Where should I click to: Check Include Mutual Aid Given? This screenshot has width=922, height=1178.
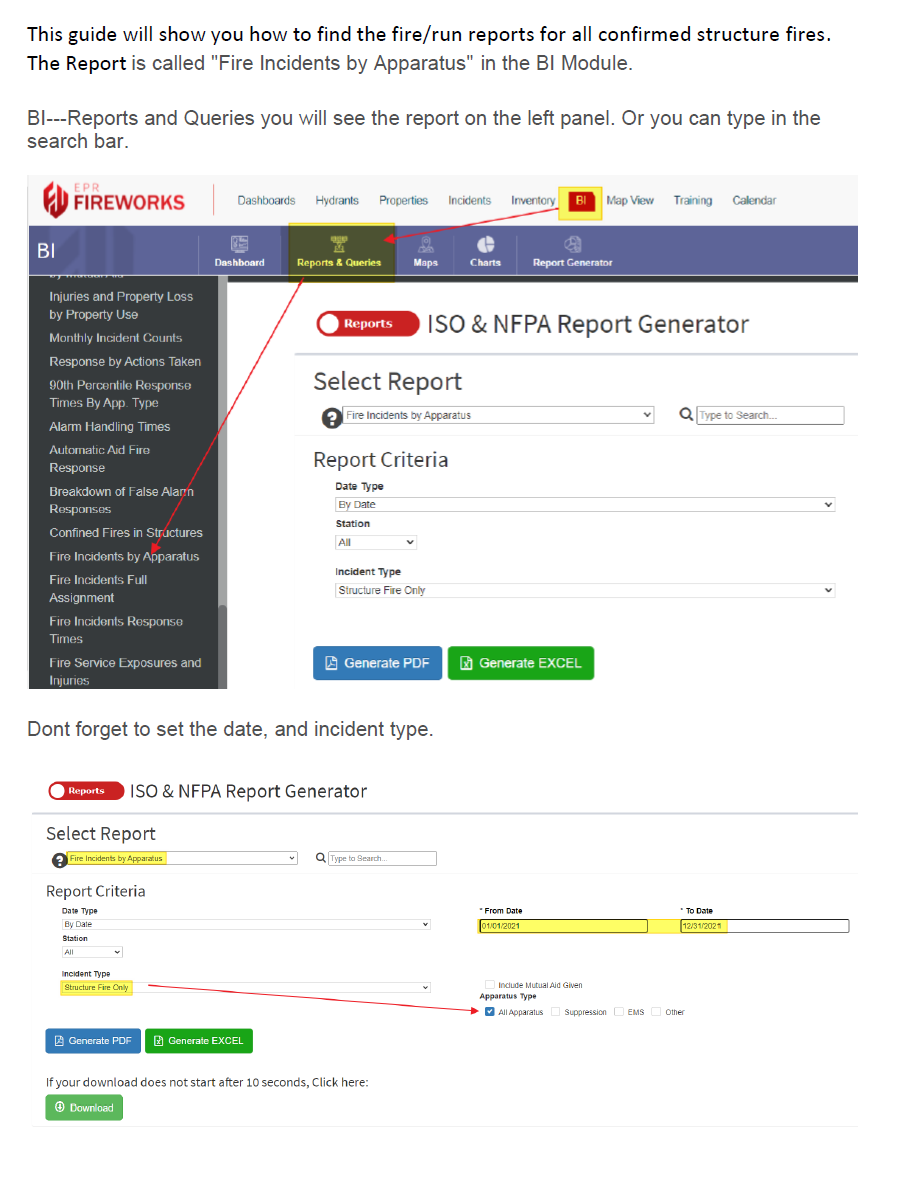tap(490, 984)
